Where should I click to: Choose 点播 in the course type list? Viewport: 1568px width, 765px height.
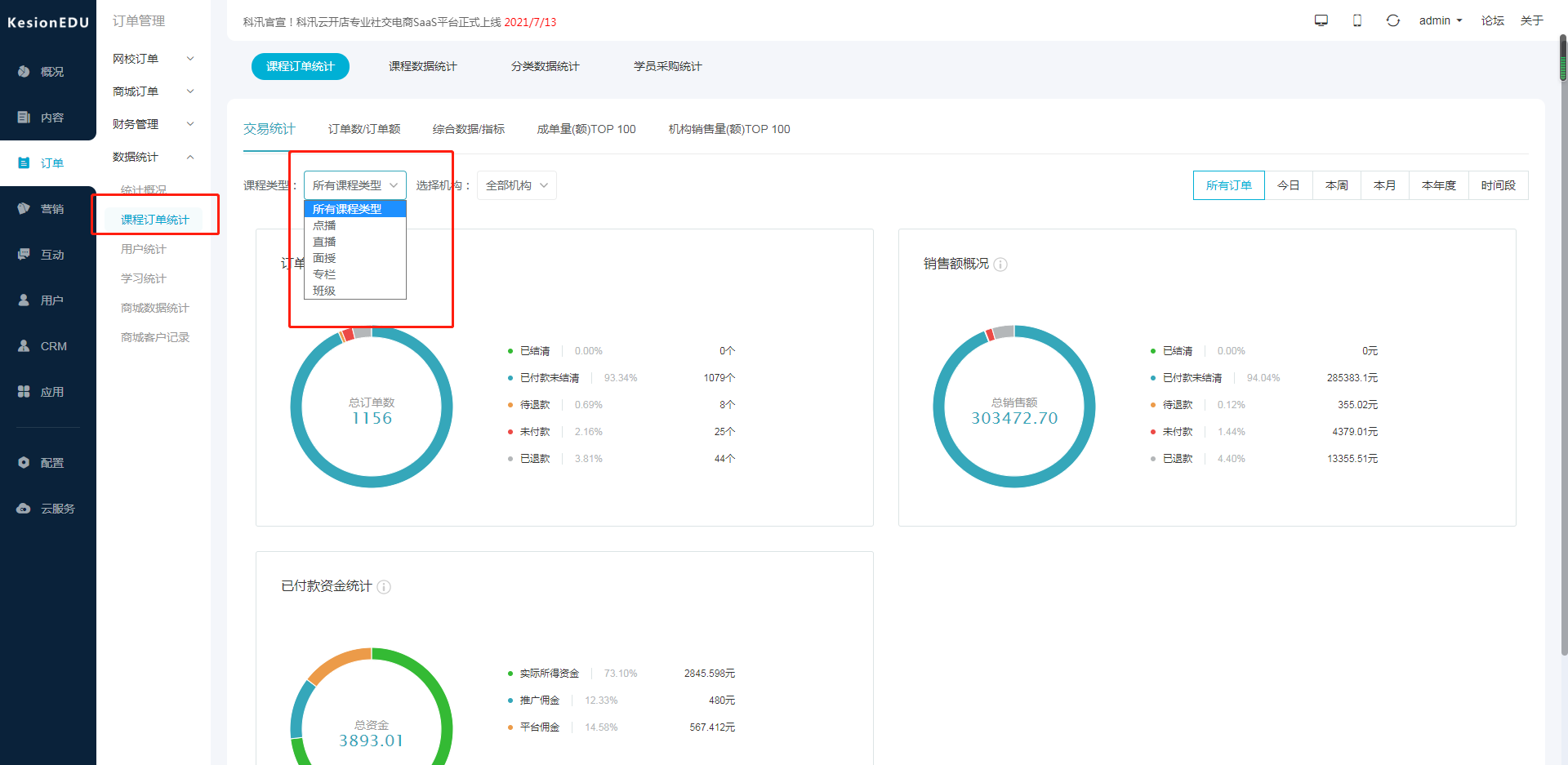click(x=355, y=225)
